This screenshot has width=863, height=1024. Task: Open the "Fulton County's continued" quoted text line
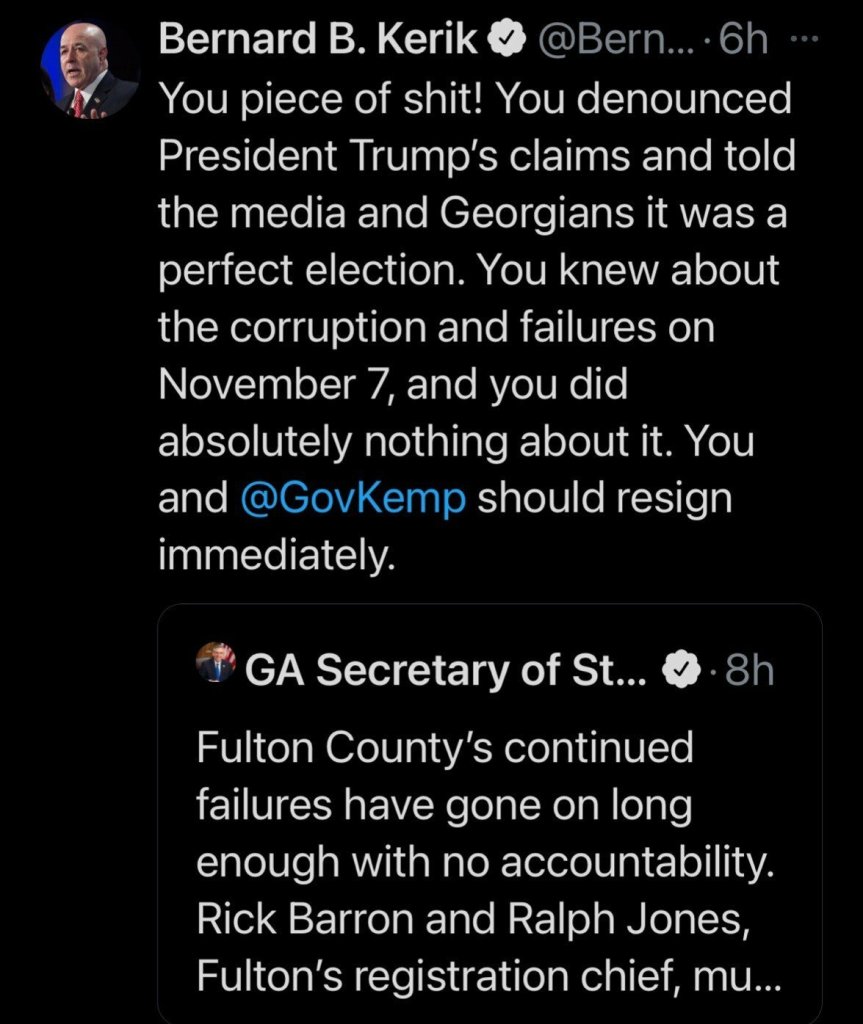point(444,748)
